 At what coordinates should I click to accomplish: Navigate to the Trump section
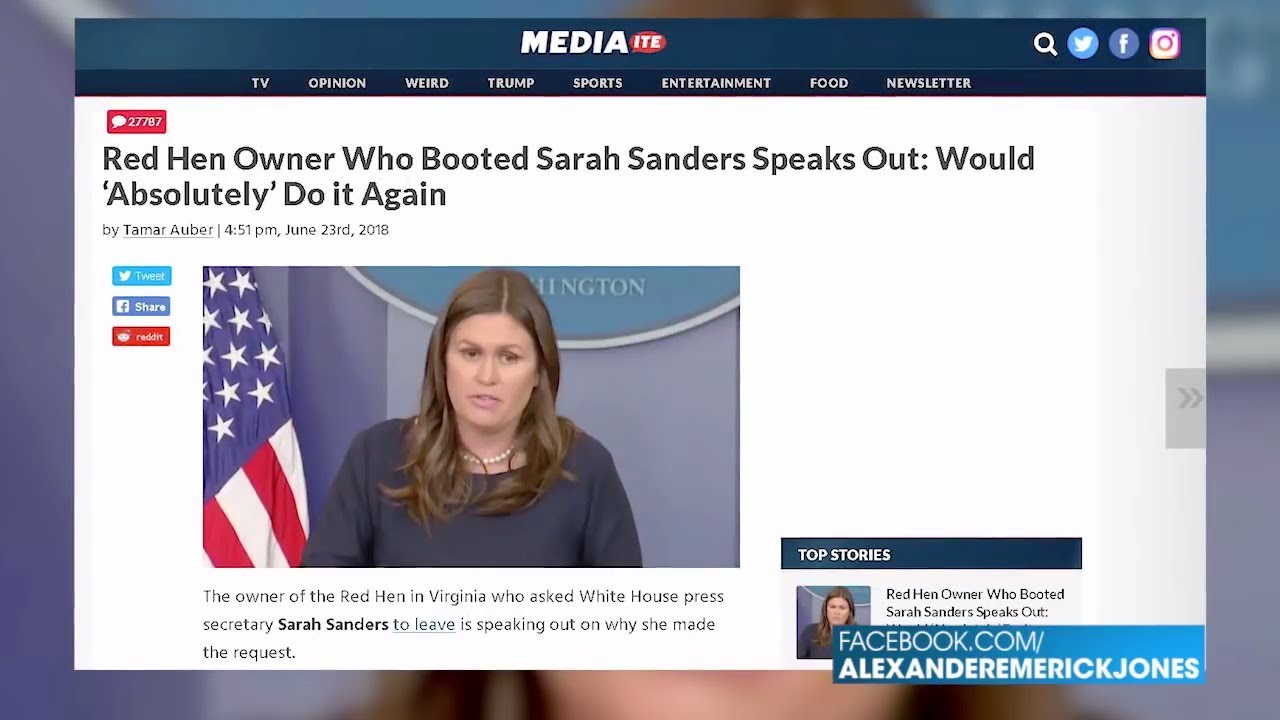[x=511, y=83]
